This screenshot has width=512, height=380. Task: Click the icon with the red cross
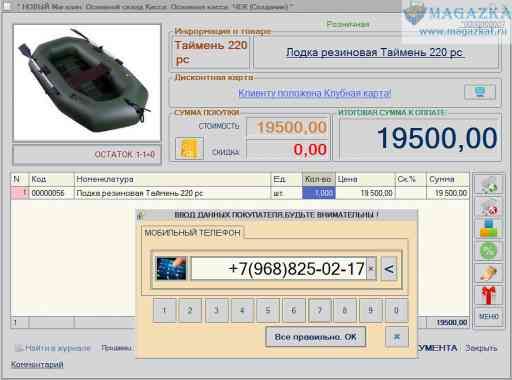(x=489, y=207)
